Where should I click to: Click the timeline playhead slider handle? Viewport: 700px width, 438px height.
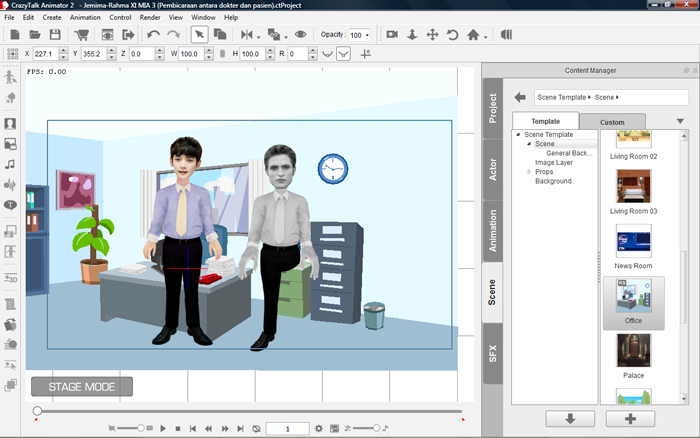pyautogui.click(x=37, y=411)
